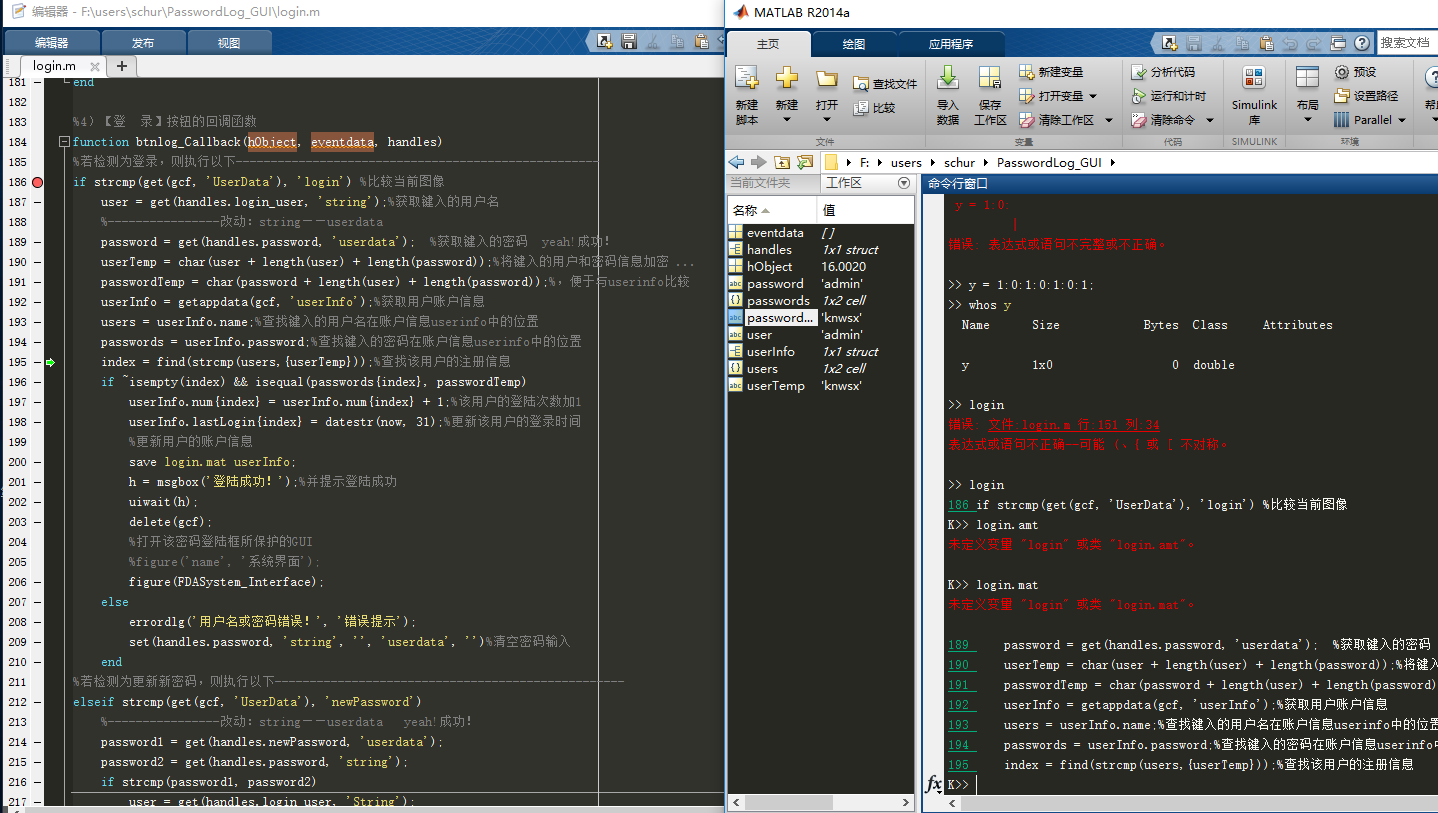Click up one level folder icon
The width and height of the screenshot is (1438, 813).
click(x=781, y=162)
